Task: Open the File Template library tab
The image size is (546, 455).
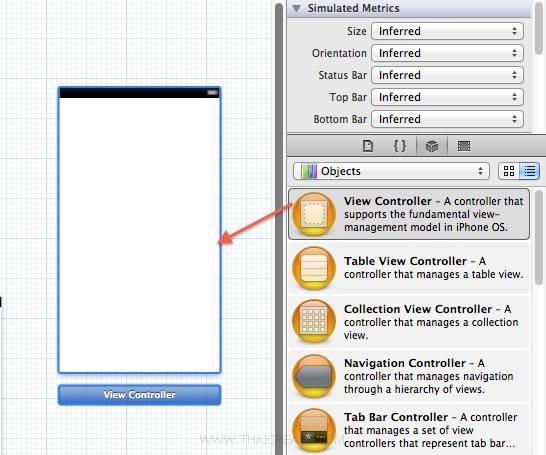Action: 368,146
